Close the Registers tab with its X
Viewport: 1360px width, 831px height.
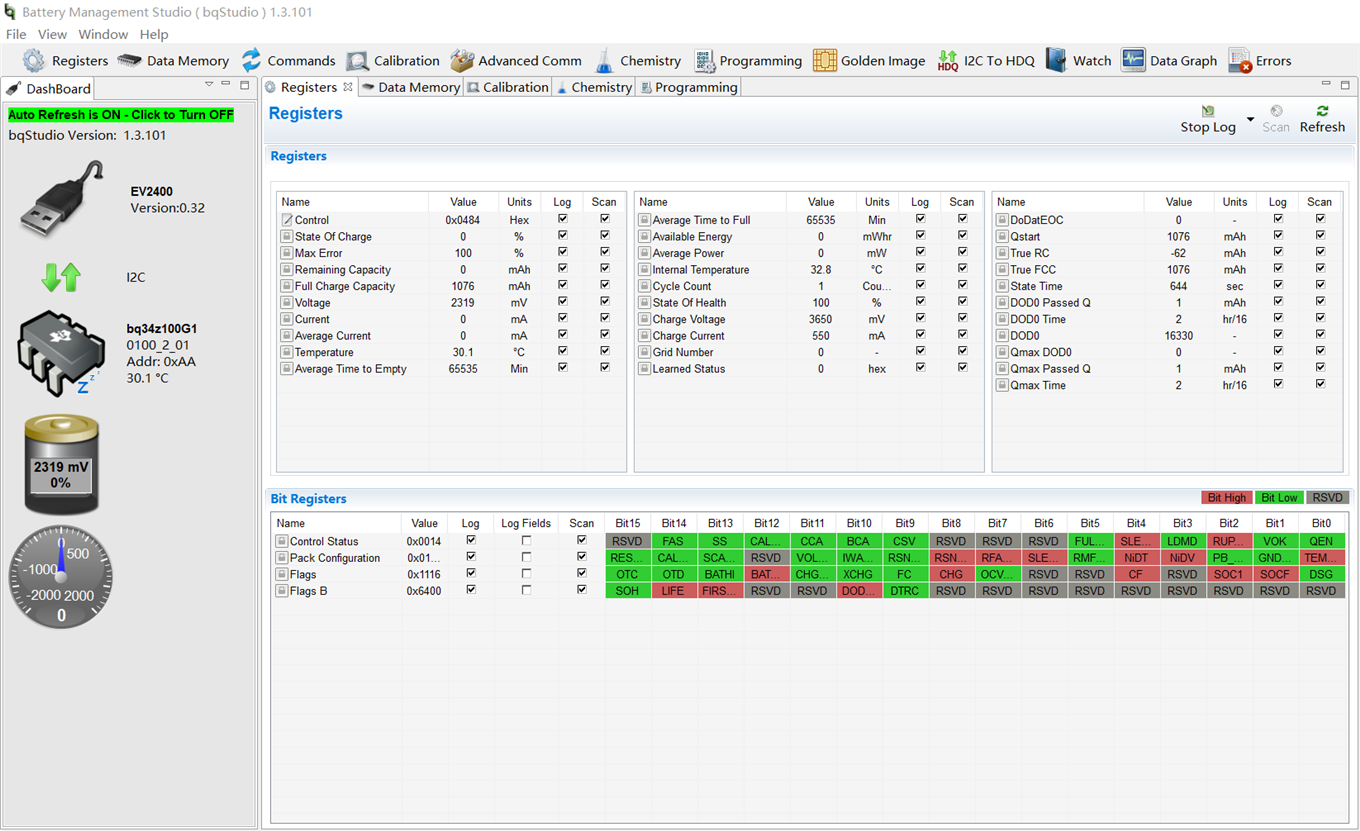(x=348, y=87)
